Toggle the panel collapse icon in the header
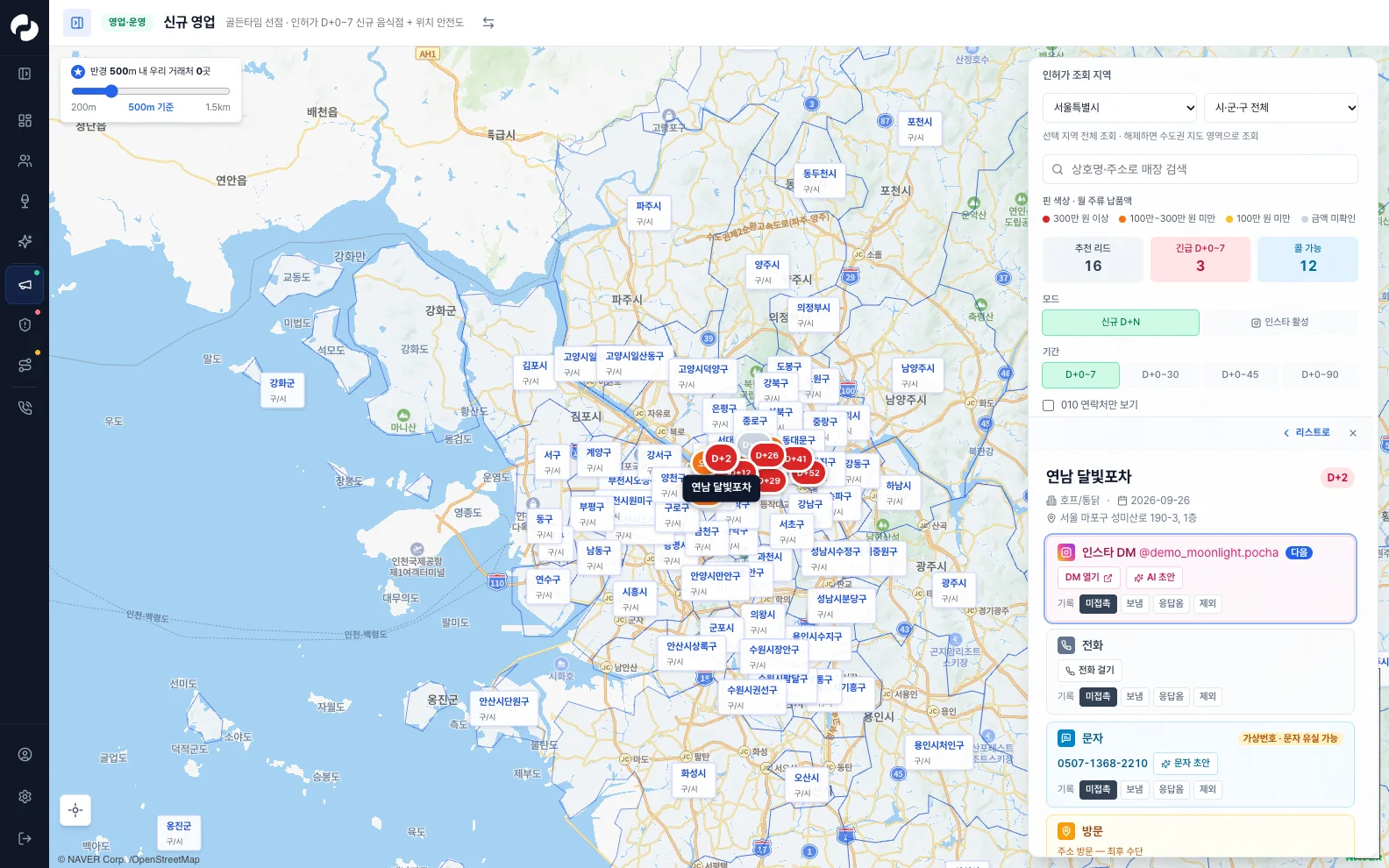1389x868 pixels. pyautogui.click(x=77, y=23)
